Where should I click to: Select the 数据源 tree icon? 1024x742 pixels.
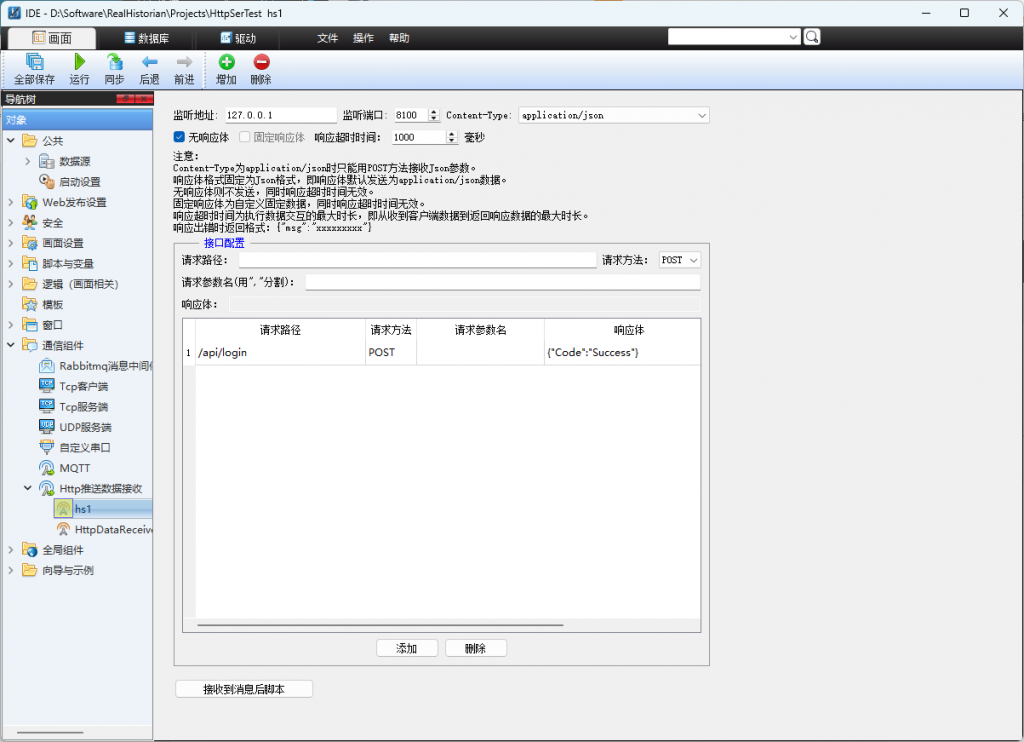46,161
